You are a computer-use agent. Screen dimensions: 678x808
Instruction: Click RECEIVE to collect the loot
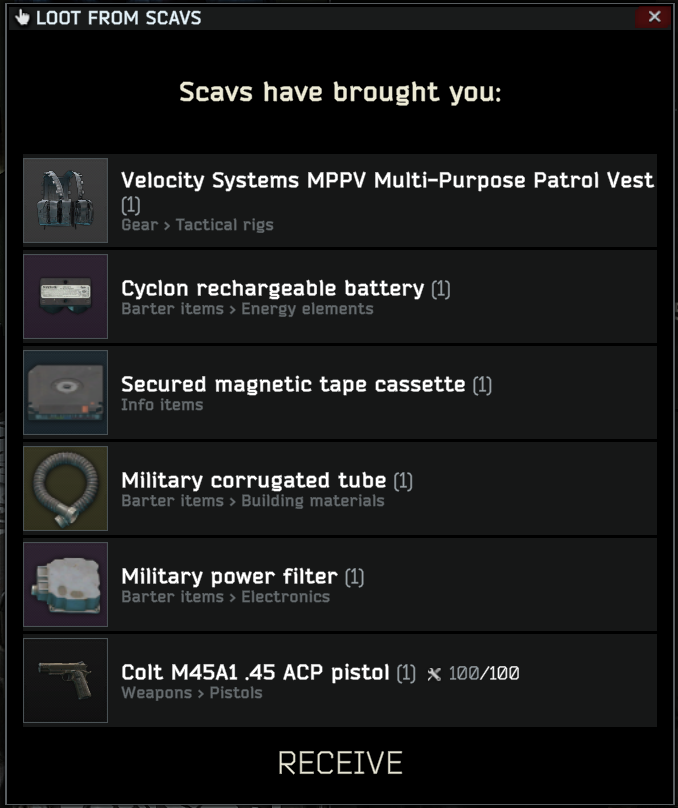pyautogui.click(x=340, y=763)
